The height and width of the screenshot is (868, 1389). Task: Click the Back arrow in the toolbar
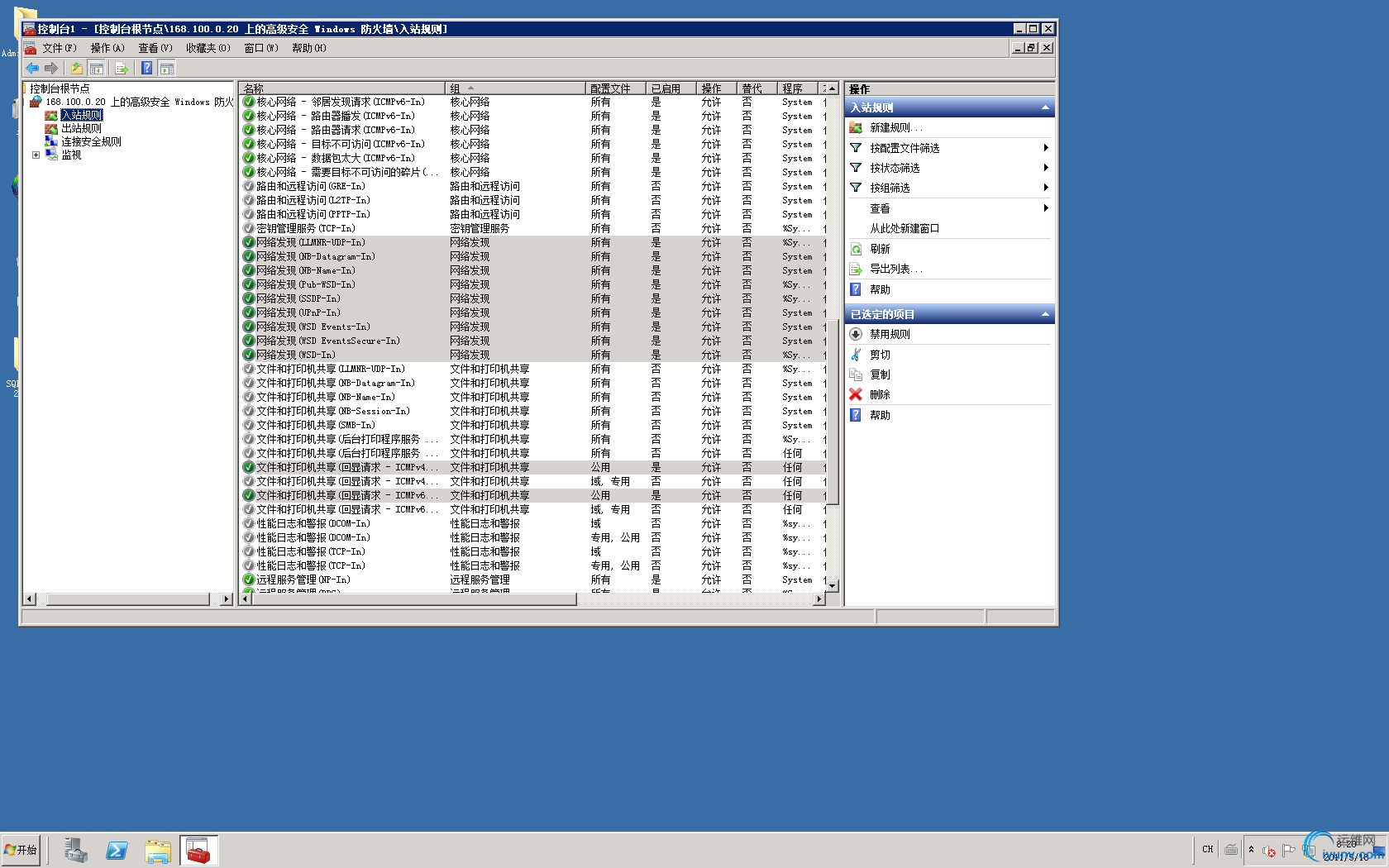pos(32,68)
